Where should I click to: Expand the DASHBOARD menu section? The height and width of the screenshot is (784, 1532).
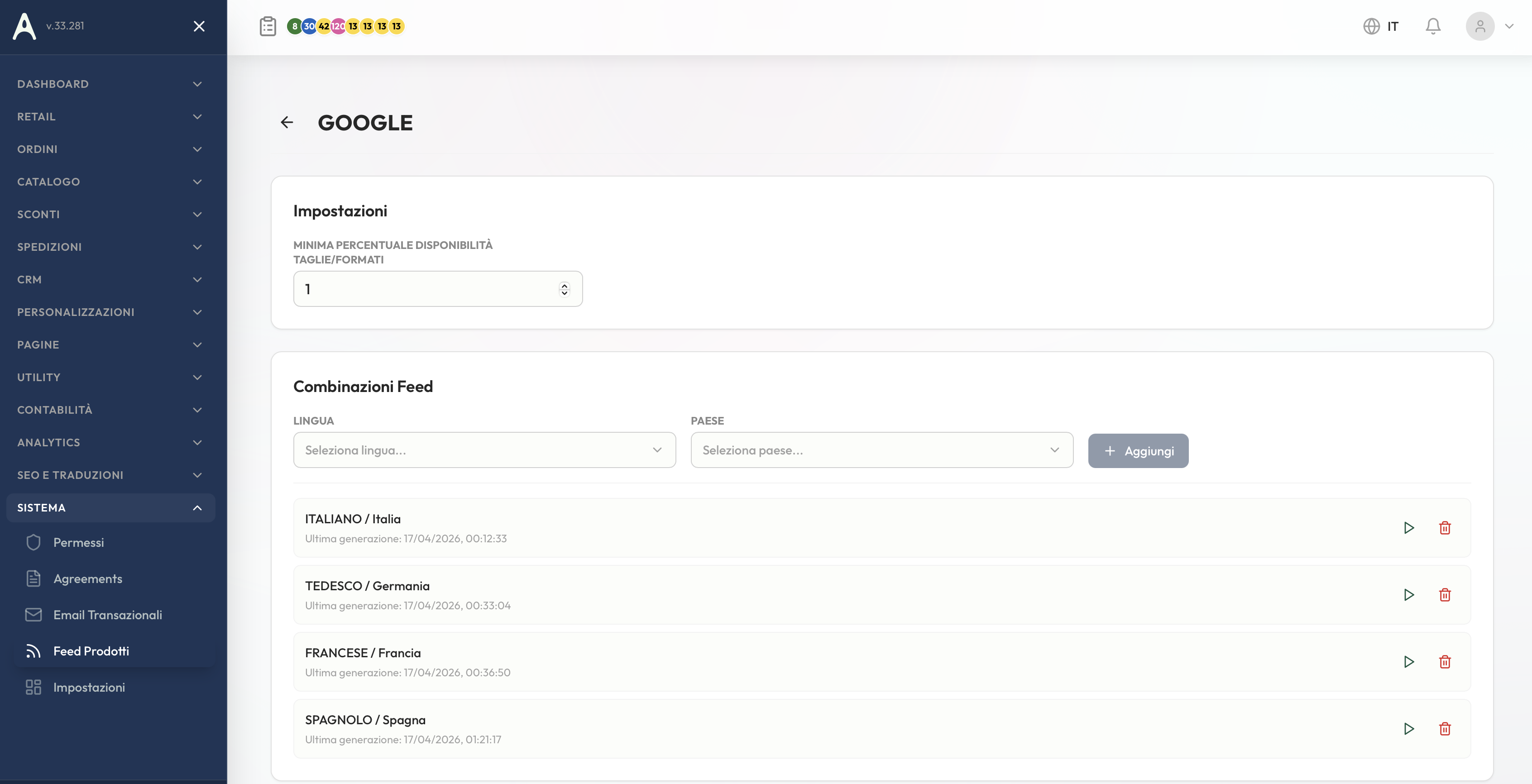(x=110, y=84)
